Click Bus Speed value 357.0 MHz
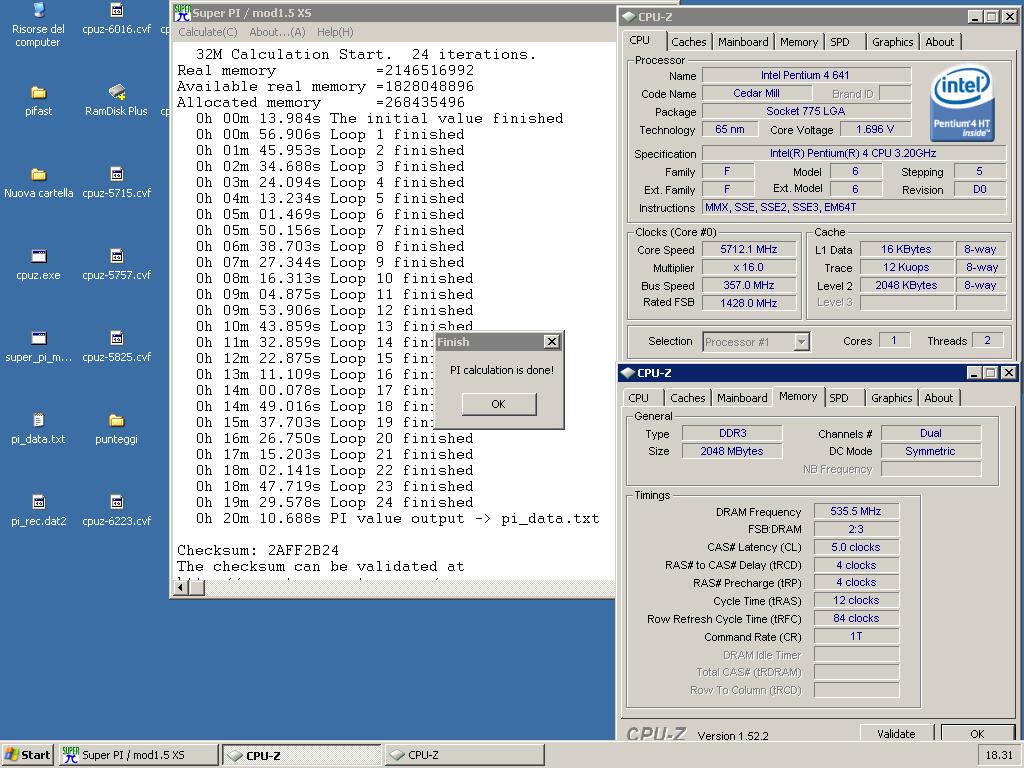This screenshot has height=768, width=1024. click(x=749, y=285)
